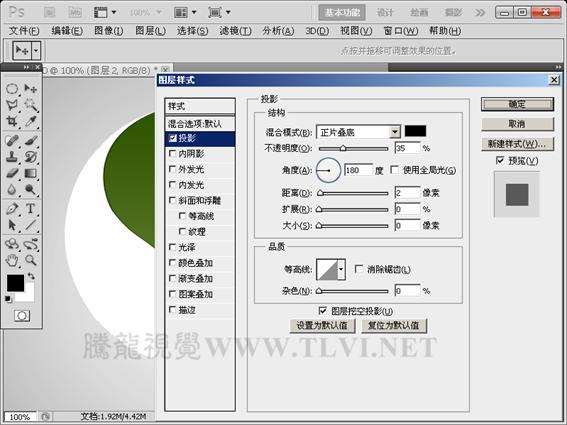This screenshot has width=567, height=425.
Task: Enable the 斜面和浮雕 bevel style
Action: click(x=172, y=200)
